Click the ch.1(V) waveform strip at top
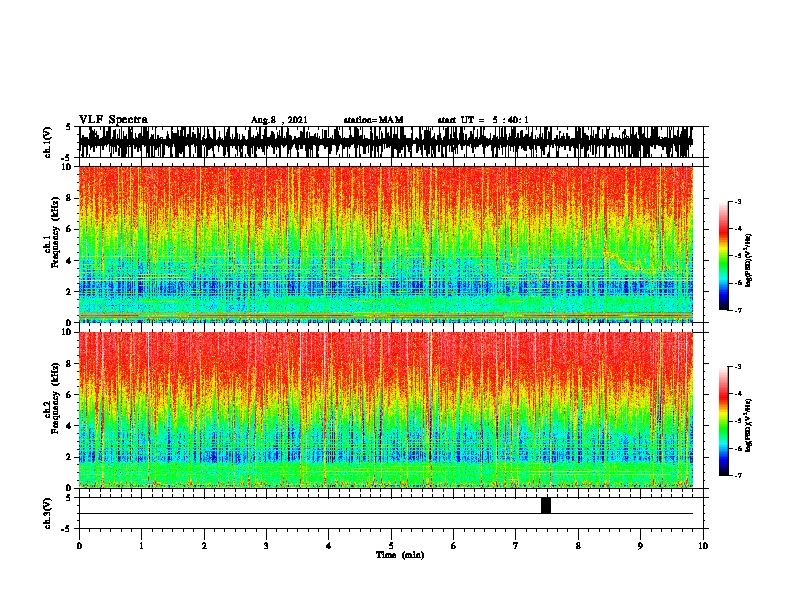 point(385,142)
